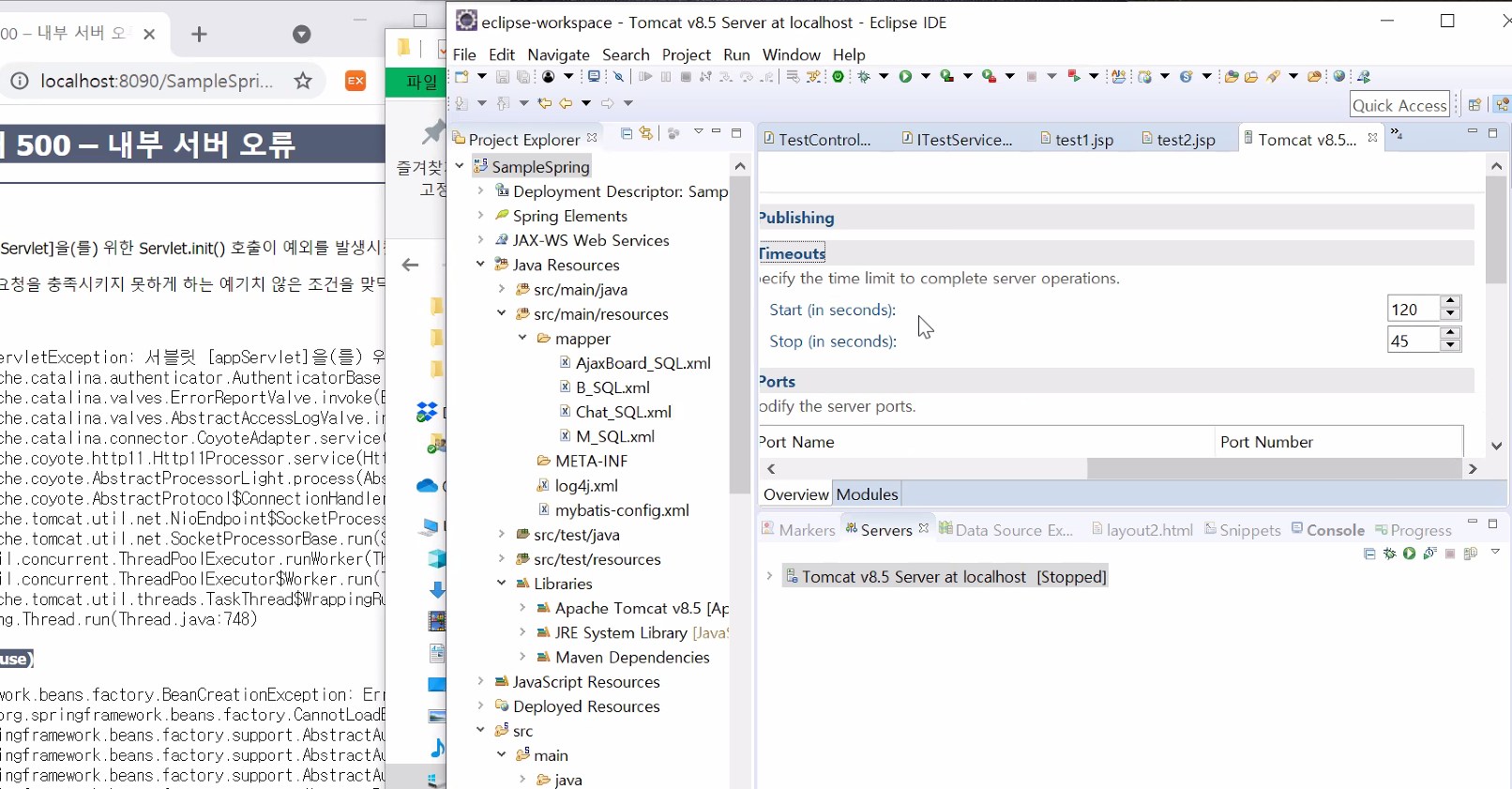Click the New wizard icon in Eclipse toolbar
Screen dimensions: 1512x789
click(x=461, y=76)
